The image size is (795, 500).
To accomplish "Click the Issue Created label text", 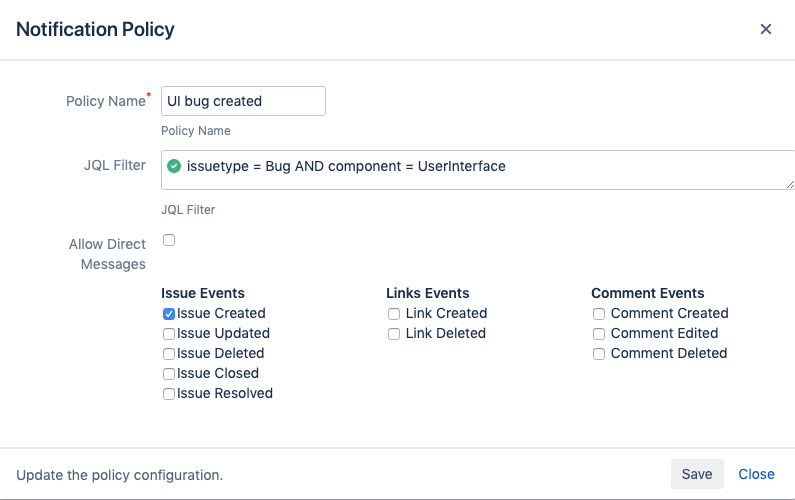I will coord(221,313).
